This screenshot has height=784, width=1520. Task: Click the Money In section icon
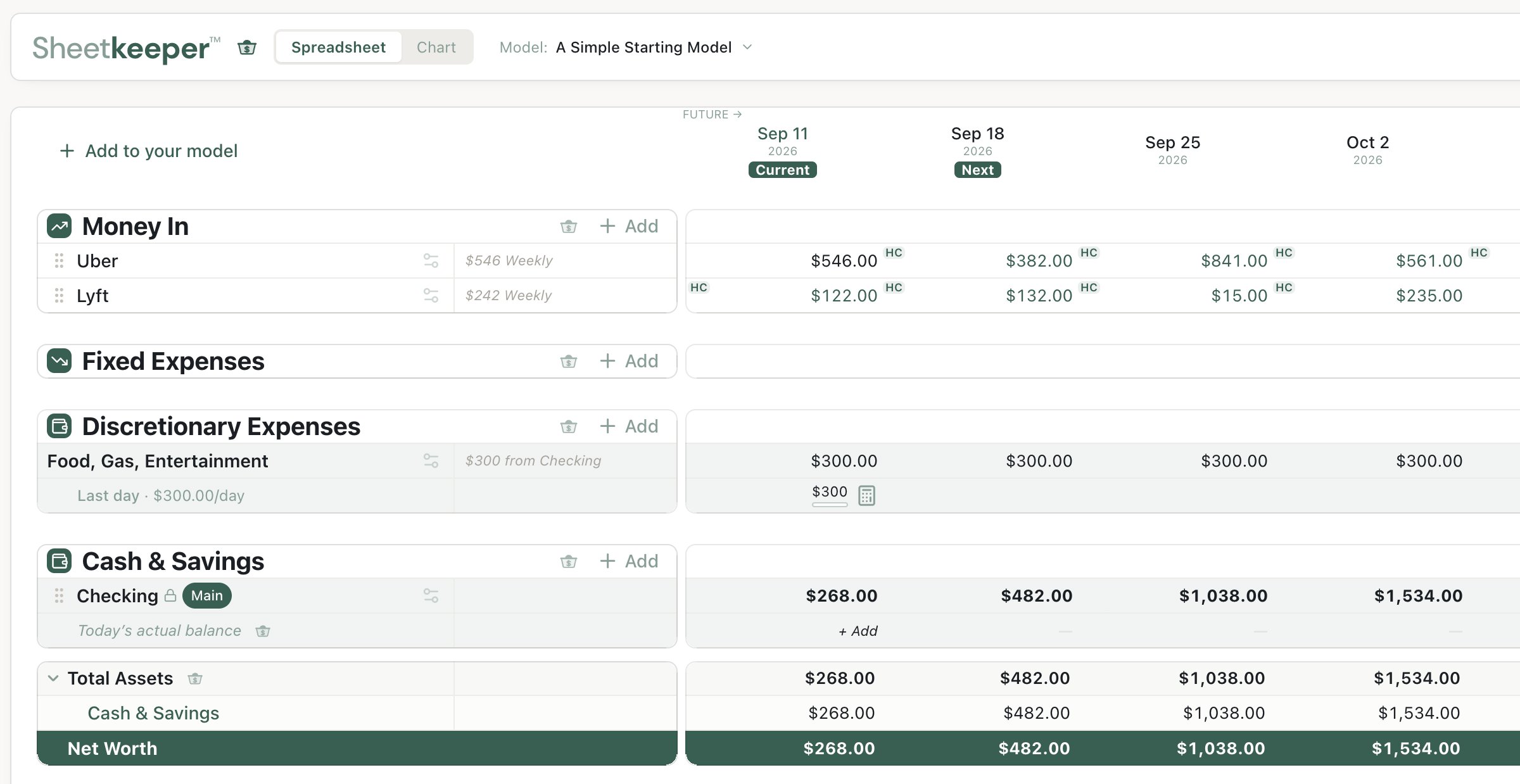click(x=60, y=226)
